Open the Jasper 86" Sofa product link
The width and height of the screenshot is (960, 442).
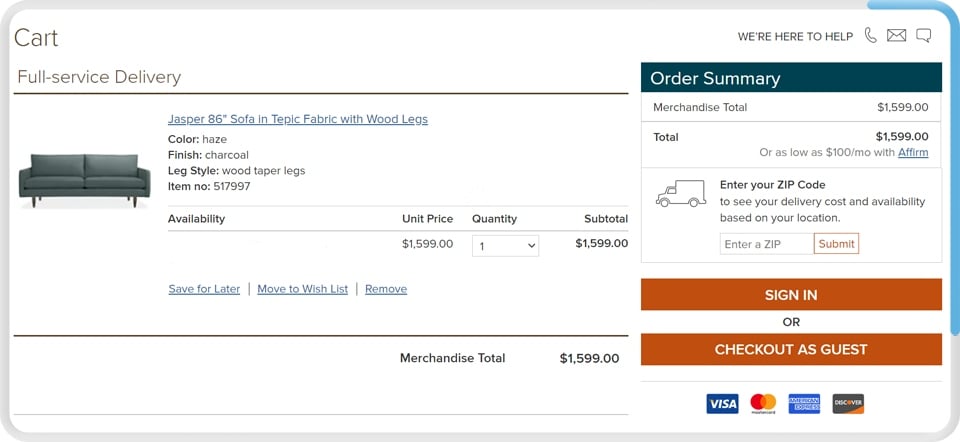click(x=298, y=119)
